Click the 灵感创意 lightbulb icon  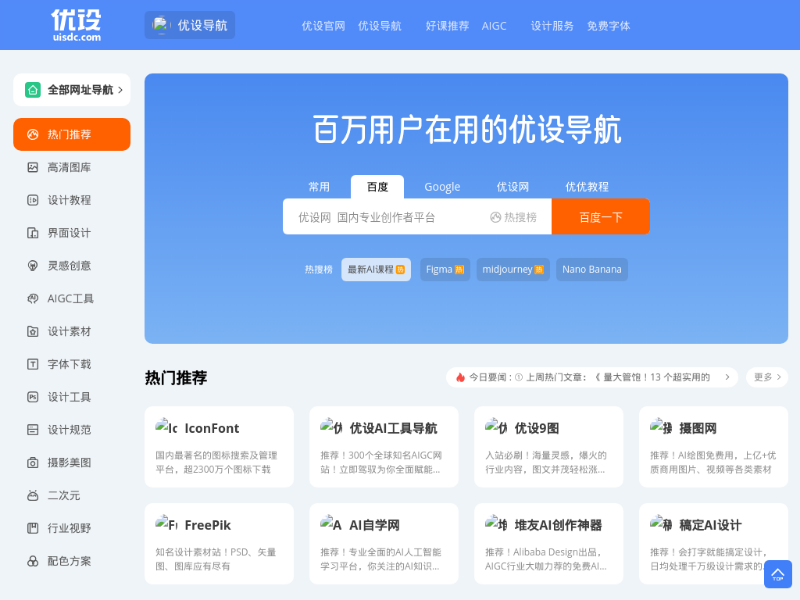point(33,266)
